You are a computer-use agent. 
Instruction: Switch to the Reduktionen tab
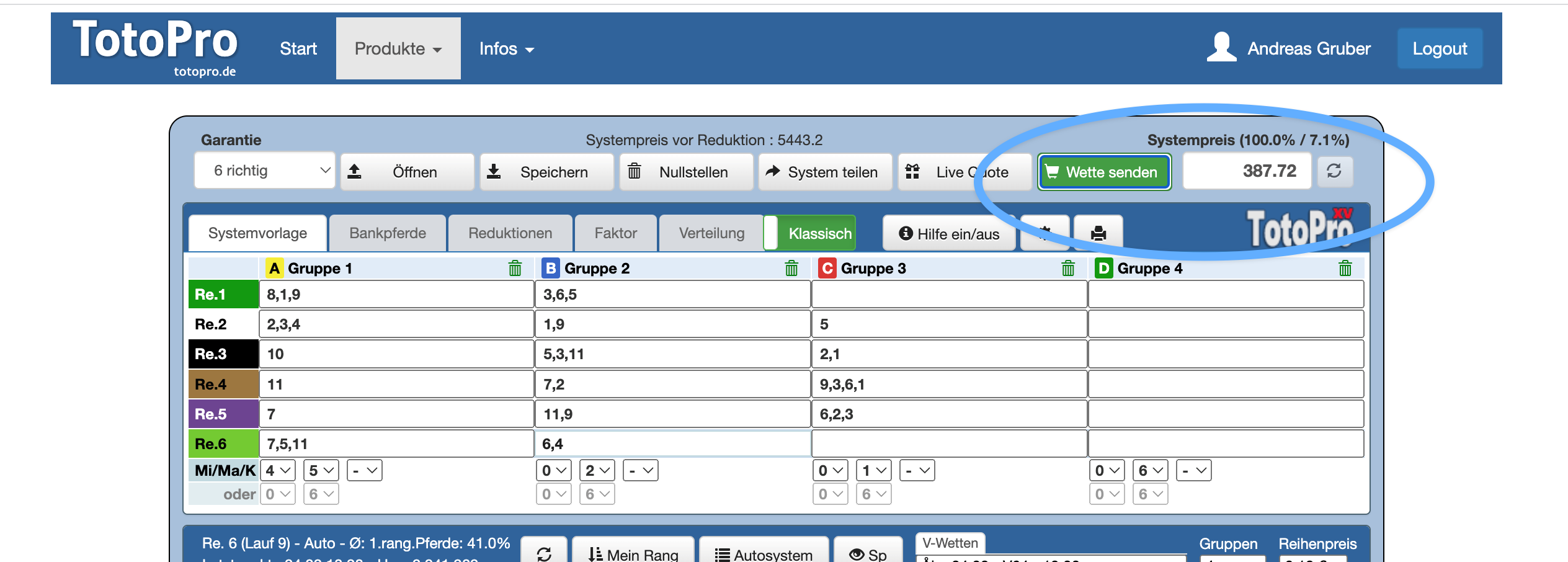point(510,233)
